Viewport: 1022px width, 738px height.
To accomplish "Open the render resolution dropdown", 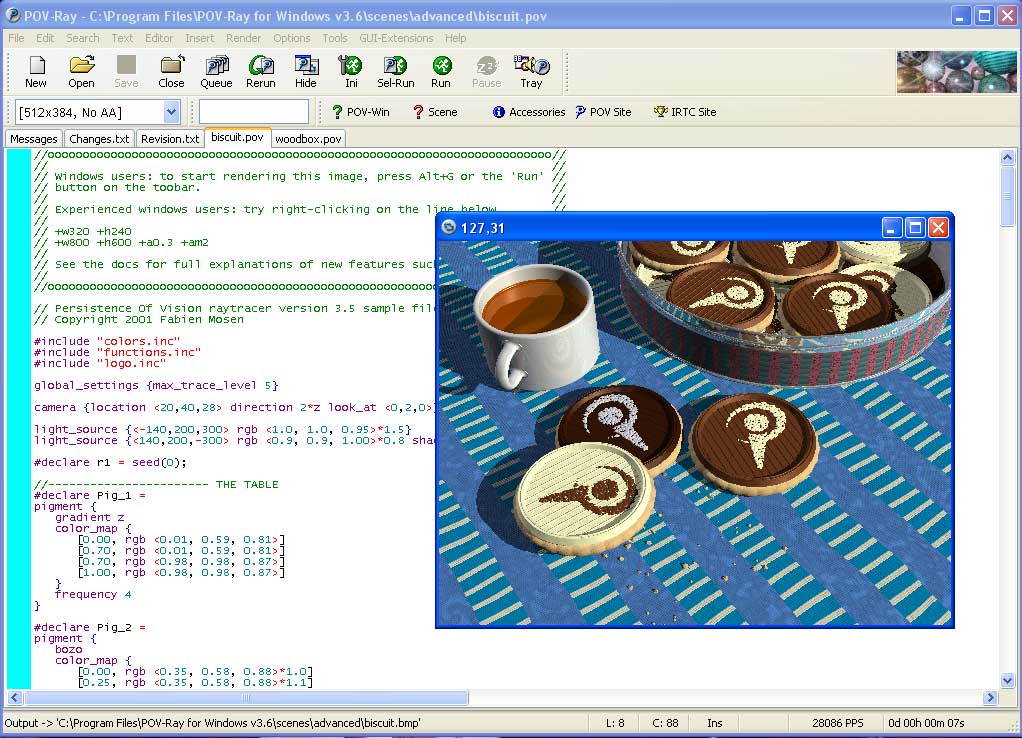I will tap(171, 112).
